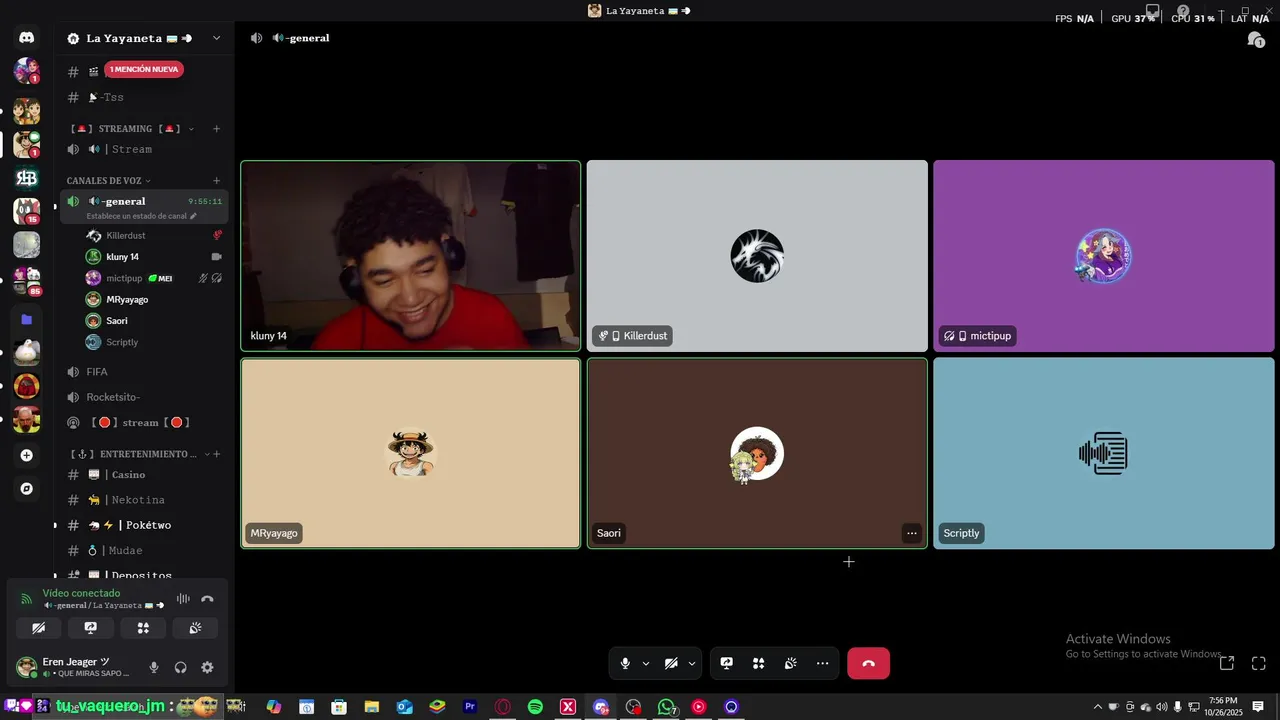Focus the MRyayago call tile

[x=410, y=453]
